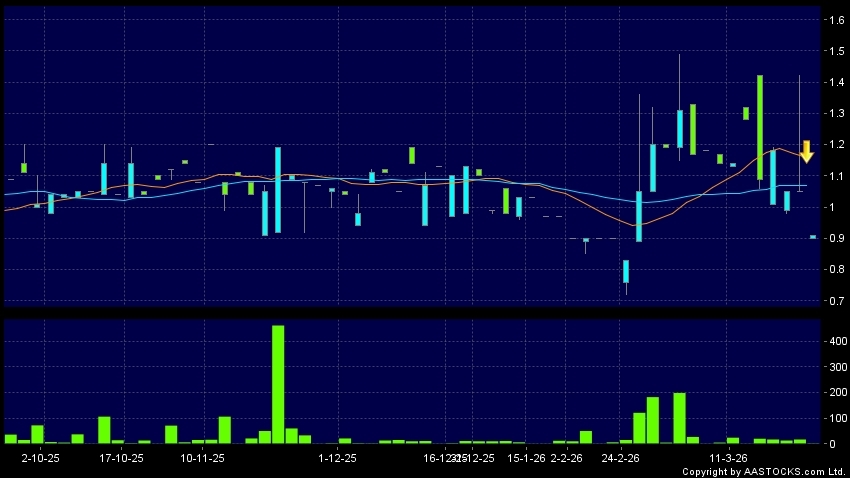The width and height of the screenshot is (850, 478).
Task: Pick the 1-12-25 date label
Action: [x=337, y=458]
